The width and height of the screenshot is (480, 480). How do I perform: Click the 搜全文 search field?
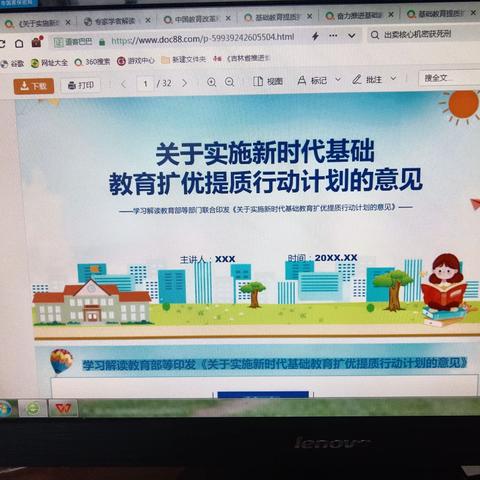pos(449,78)
